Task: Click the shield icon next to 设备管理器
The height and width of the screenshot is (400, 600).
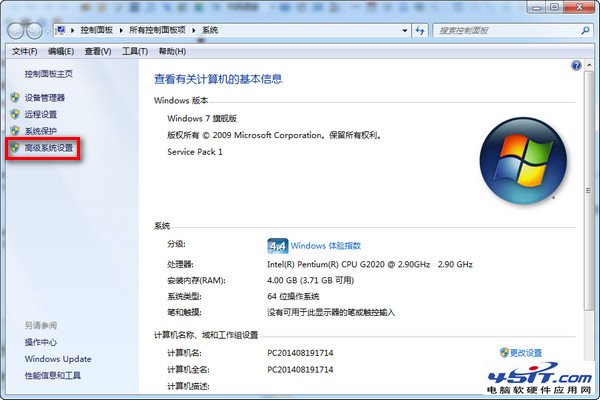Action: coord(15,97)
